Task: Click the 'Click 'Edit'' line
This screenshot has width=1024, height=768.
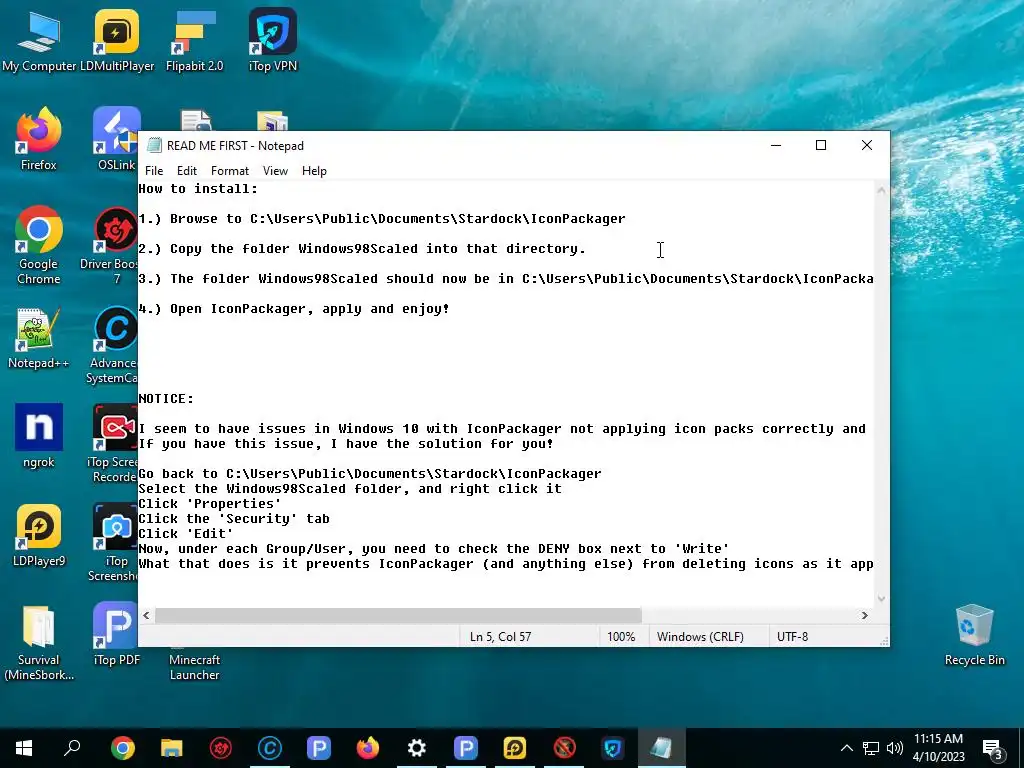Action: tap(186, 534)
